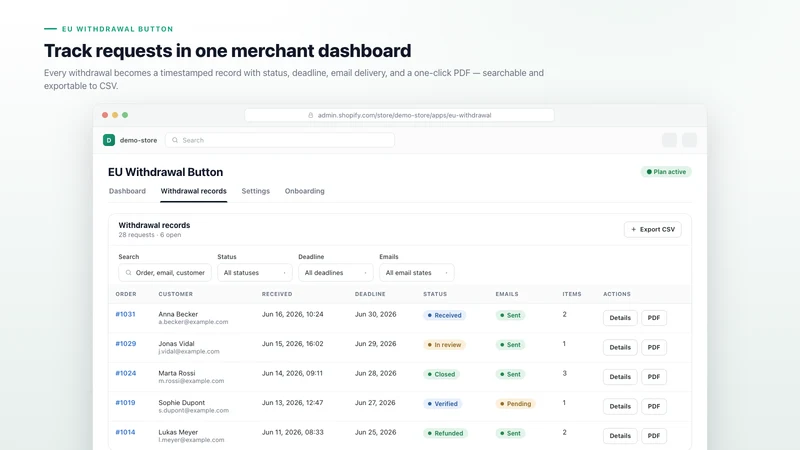Image resolution: width=800 pixels, height=450 pixels.
Task: Download PDF for order #1019
Action: (654, 407)
